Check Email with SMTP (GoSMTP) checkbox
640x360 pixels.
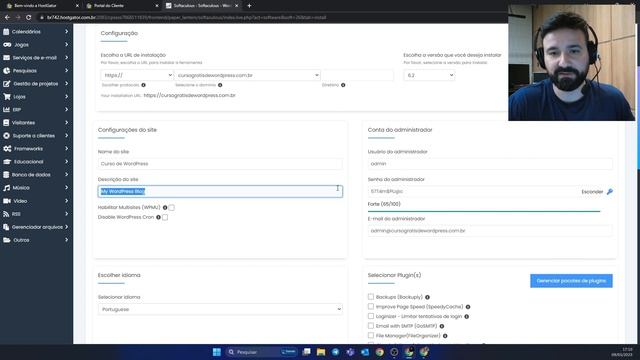point(371,326)
